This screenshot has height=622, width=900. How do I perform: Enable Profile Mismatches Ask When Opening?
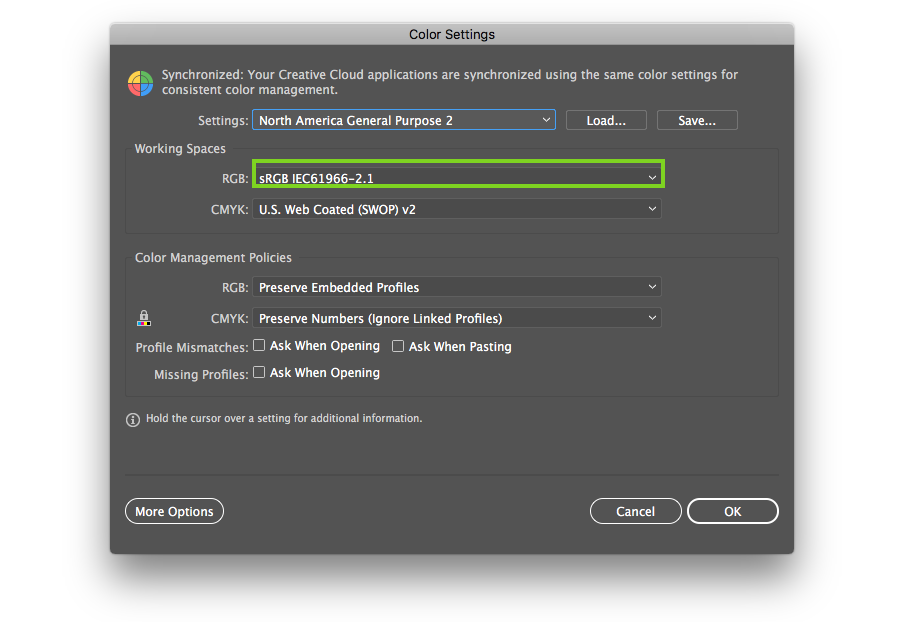click(259, 345)
